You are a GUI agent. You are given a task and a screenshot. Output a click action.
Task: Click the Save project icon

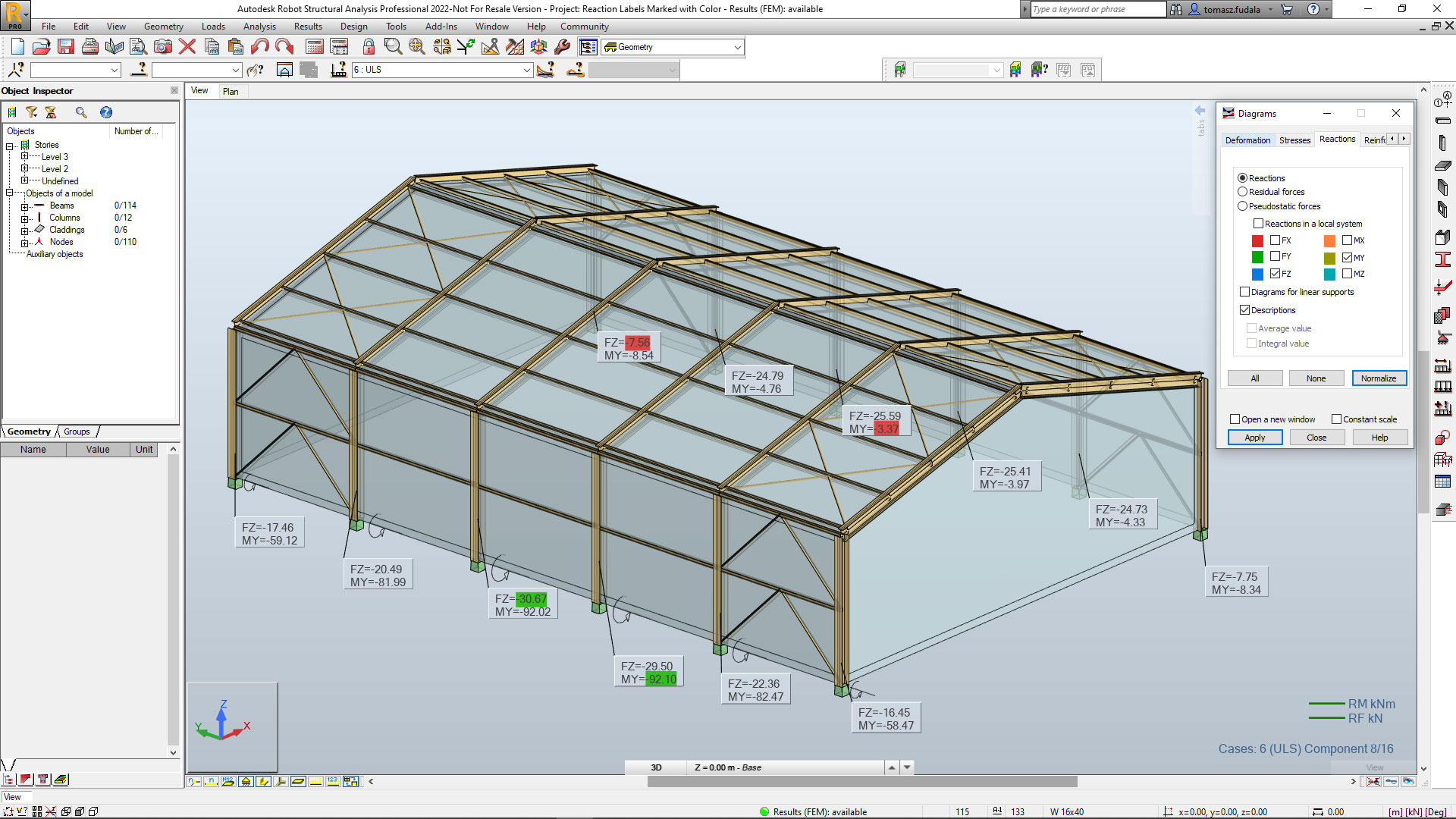66,47
